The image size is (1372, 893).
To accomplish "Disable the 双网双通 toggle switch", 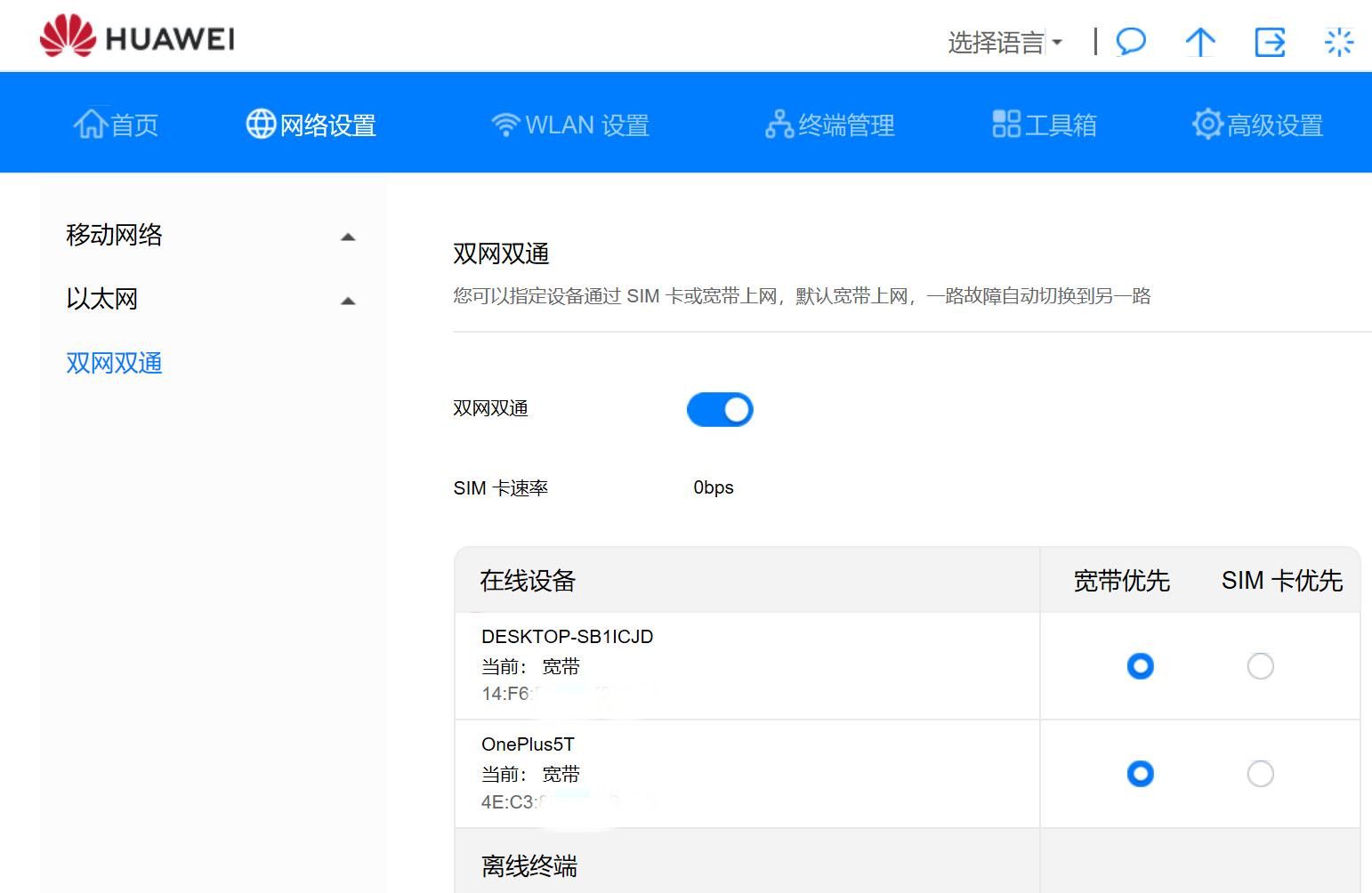I will click(x=720, y=409).
